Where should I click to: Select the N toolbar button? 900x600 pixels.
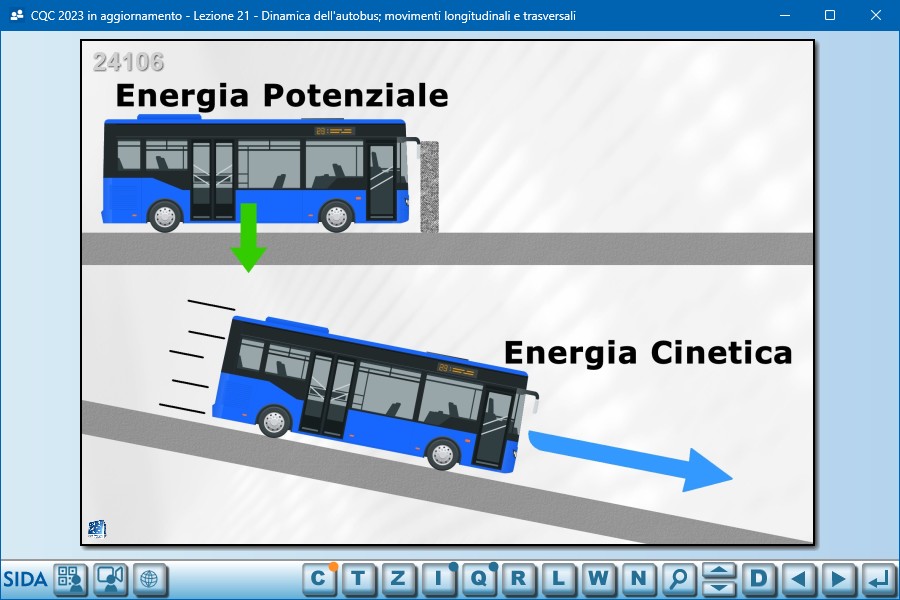click(x=638, y=578)
